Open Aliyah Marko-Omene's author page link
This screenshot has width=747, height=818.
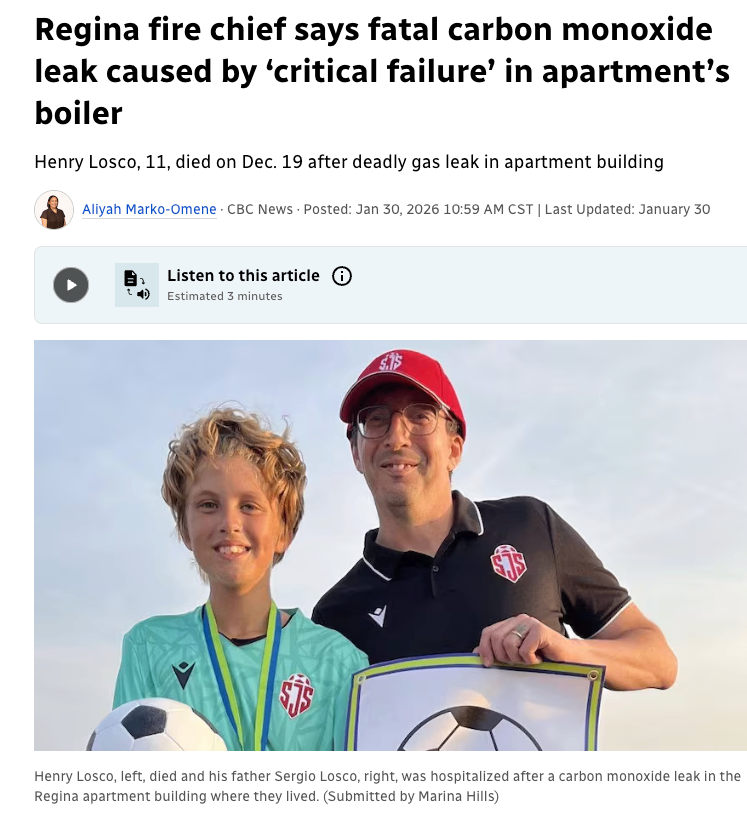click(x=149, y=209)
